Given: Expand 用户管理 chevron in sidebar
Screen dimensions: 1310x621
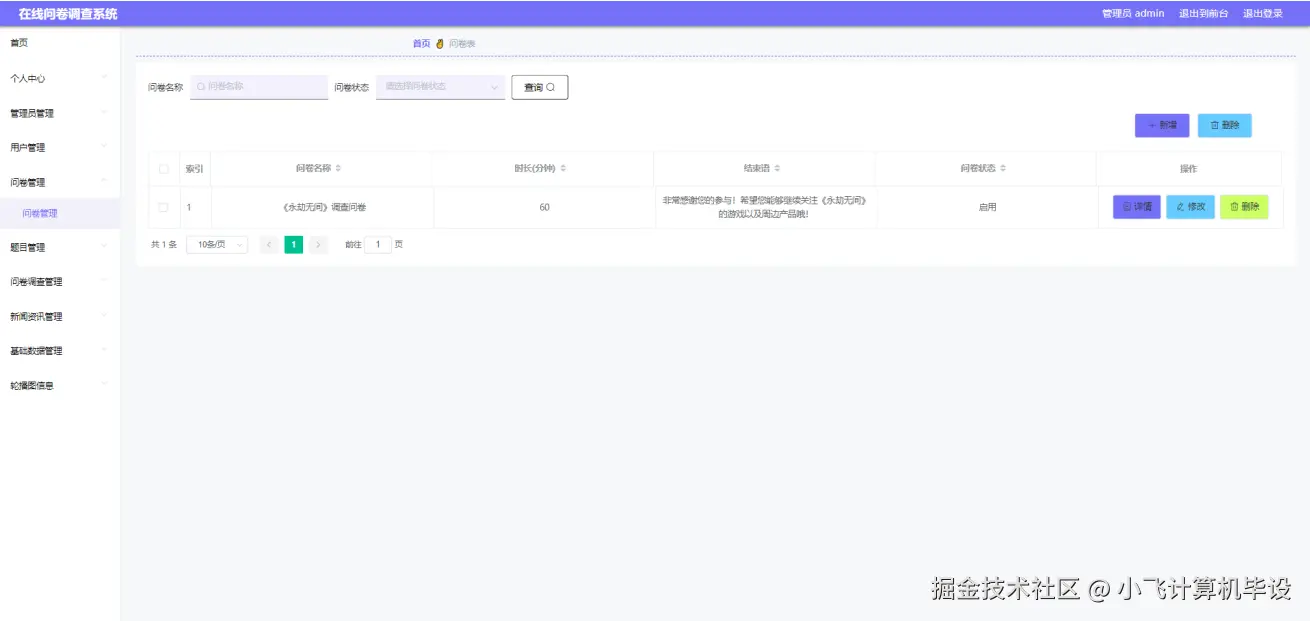Looking at the screenshot, I should coord(104,147).
